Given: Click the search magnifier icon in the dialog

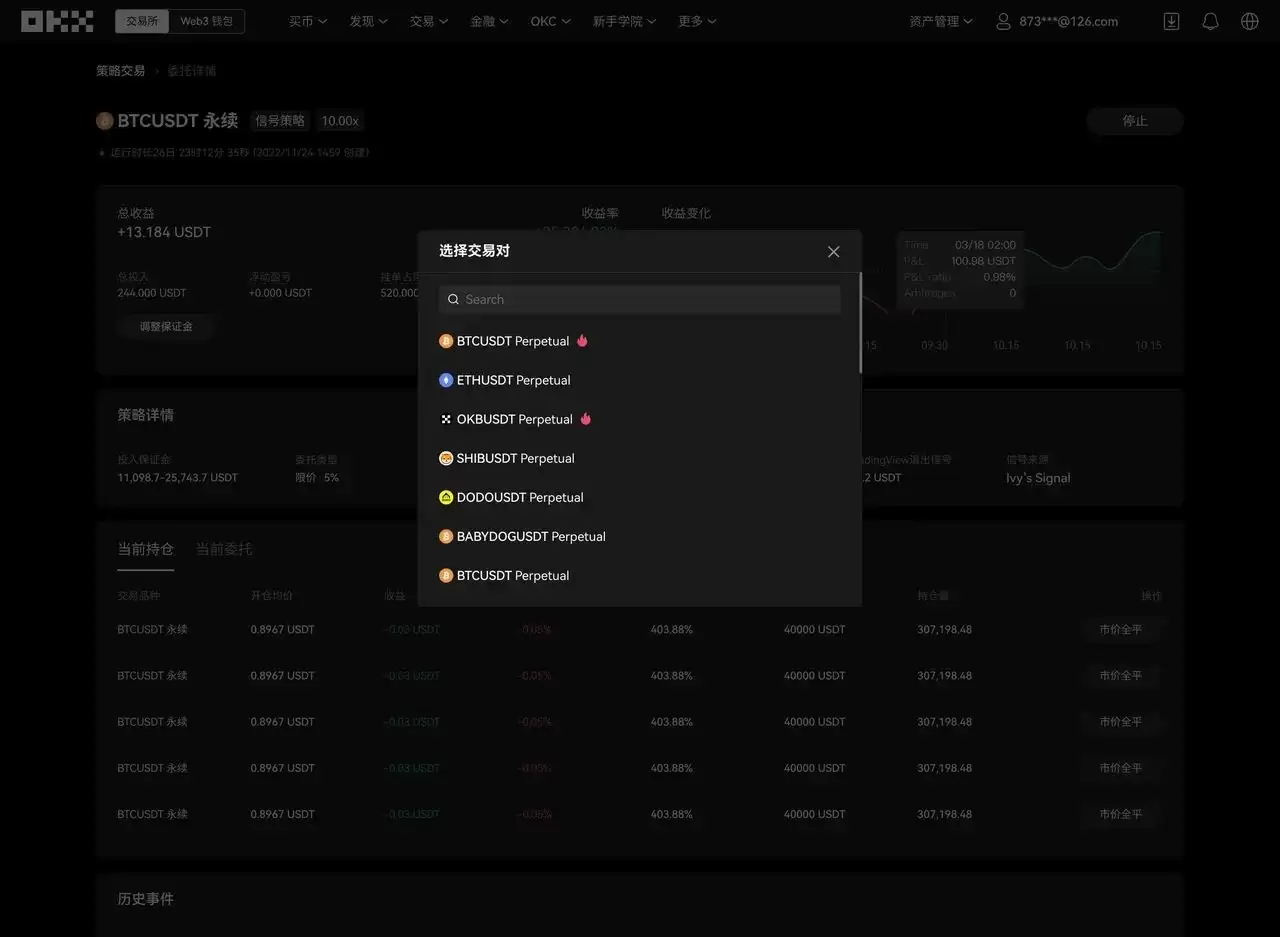Looking at the screenshot, I should pyautogui.click(x=453, y=299).
